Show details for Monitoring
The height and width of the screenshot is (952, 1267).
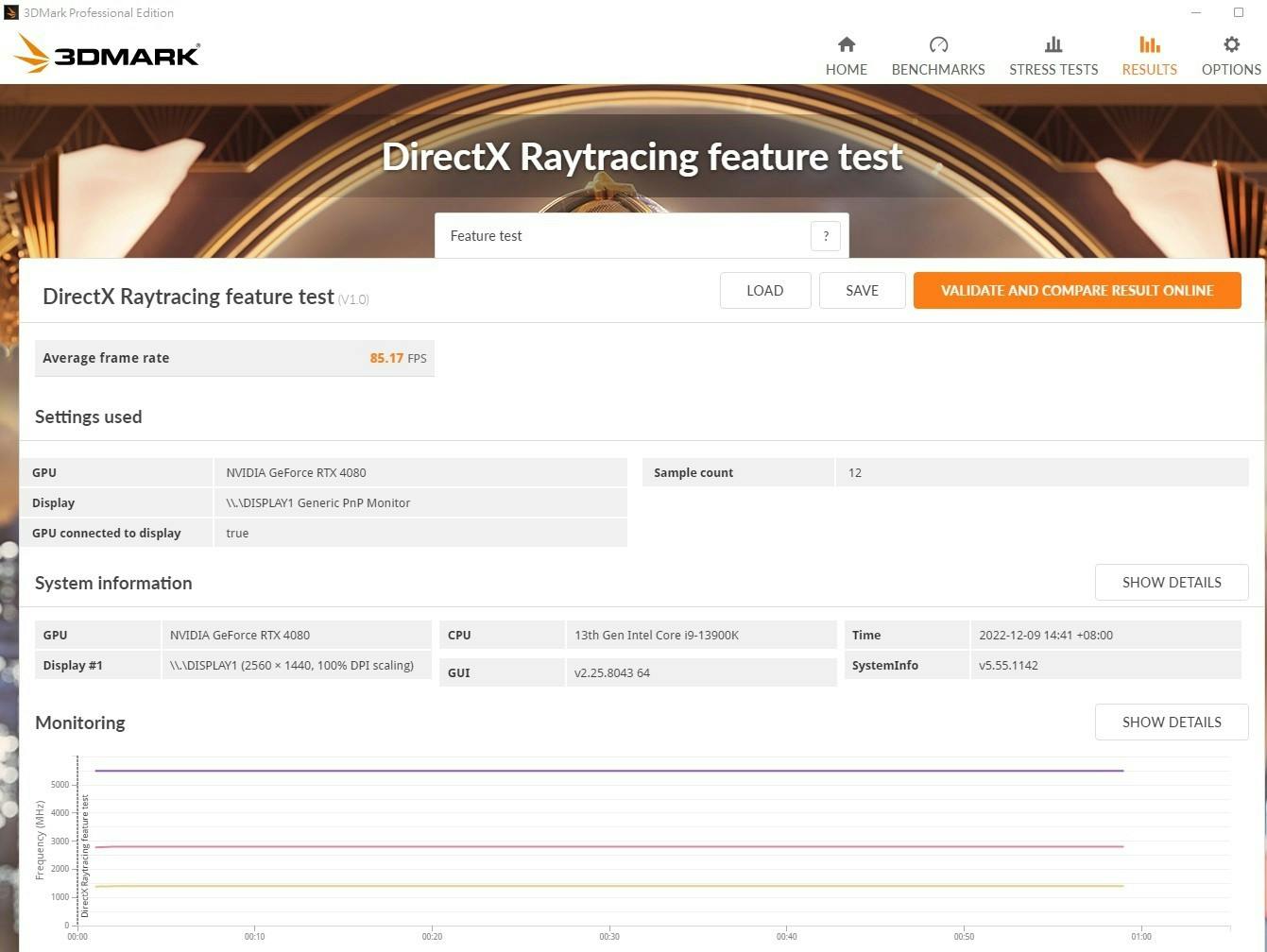1172,722
